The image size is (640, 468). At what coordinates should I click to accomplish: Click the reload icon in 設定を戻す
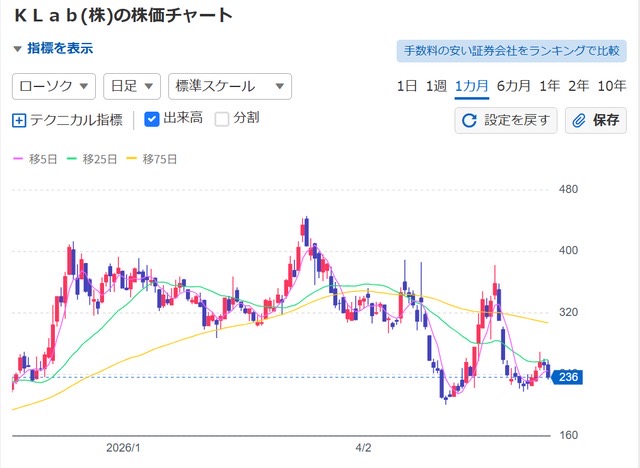point(469,120)
